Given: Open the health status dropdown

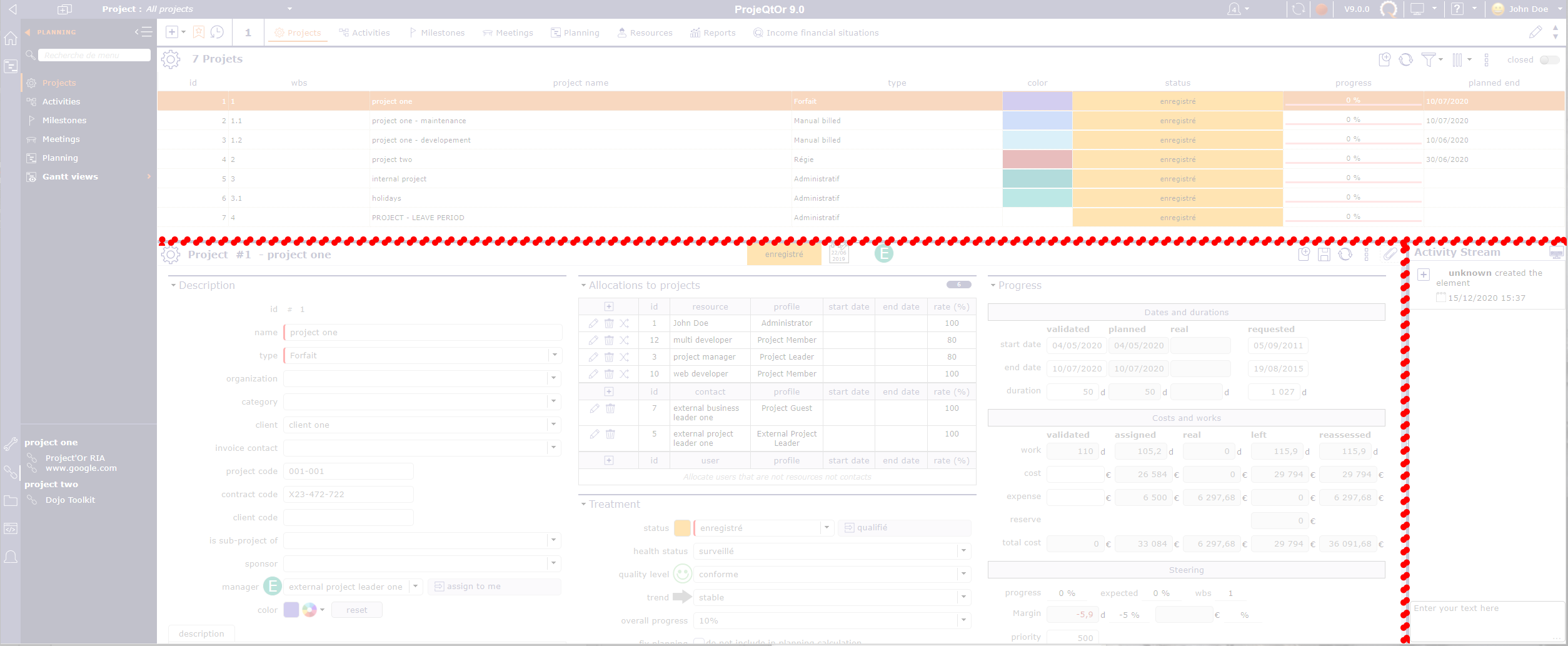Looking at the screenshot, I should (963, 551).
